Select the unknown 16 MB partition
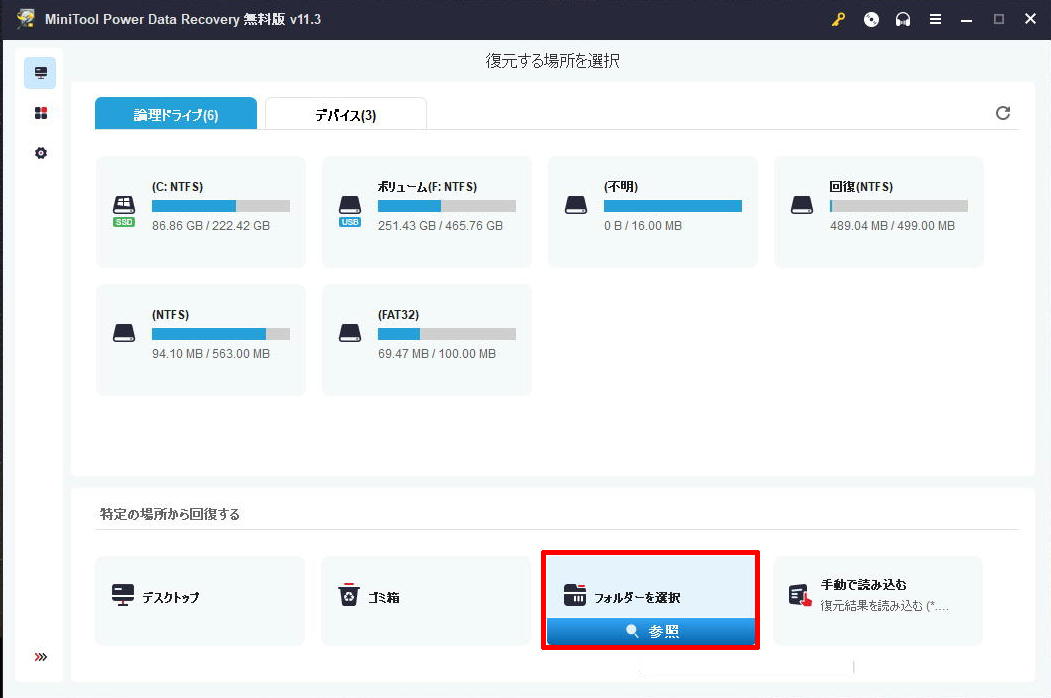Screen dimensions: 1051x698 pos(652,210)
